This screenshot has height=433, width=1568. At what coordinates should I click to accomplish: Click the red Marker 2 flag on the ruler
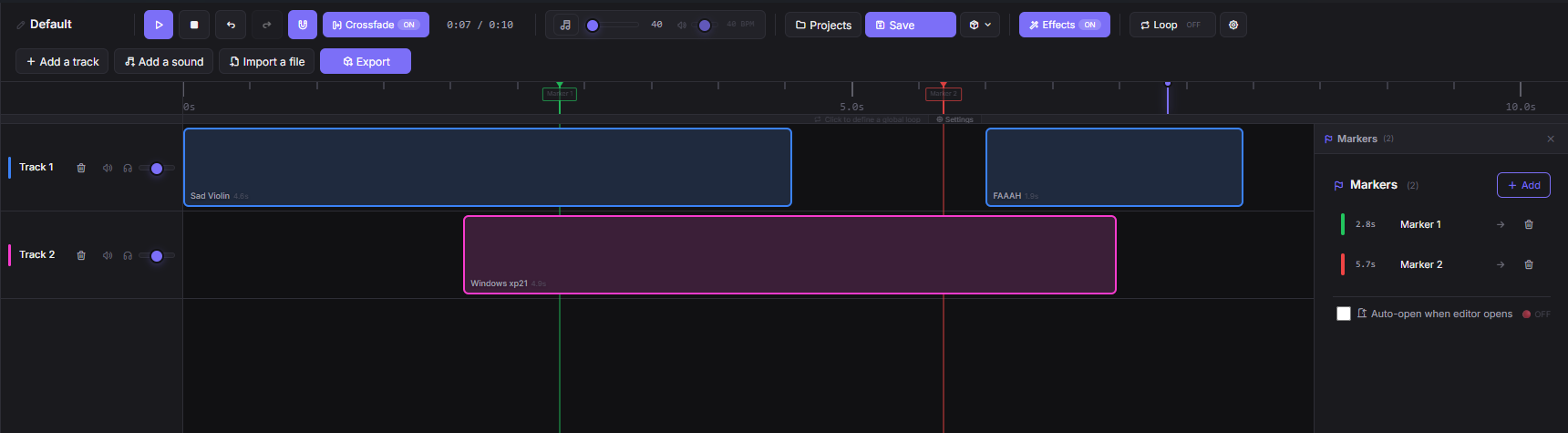point(944,93)
